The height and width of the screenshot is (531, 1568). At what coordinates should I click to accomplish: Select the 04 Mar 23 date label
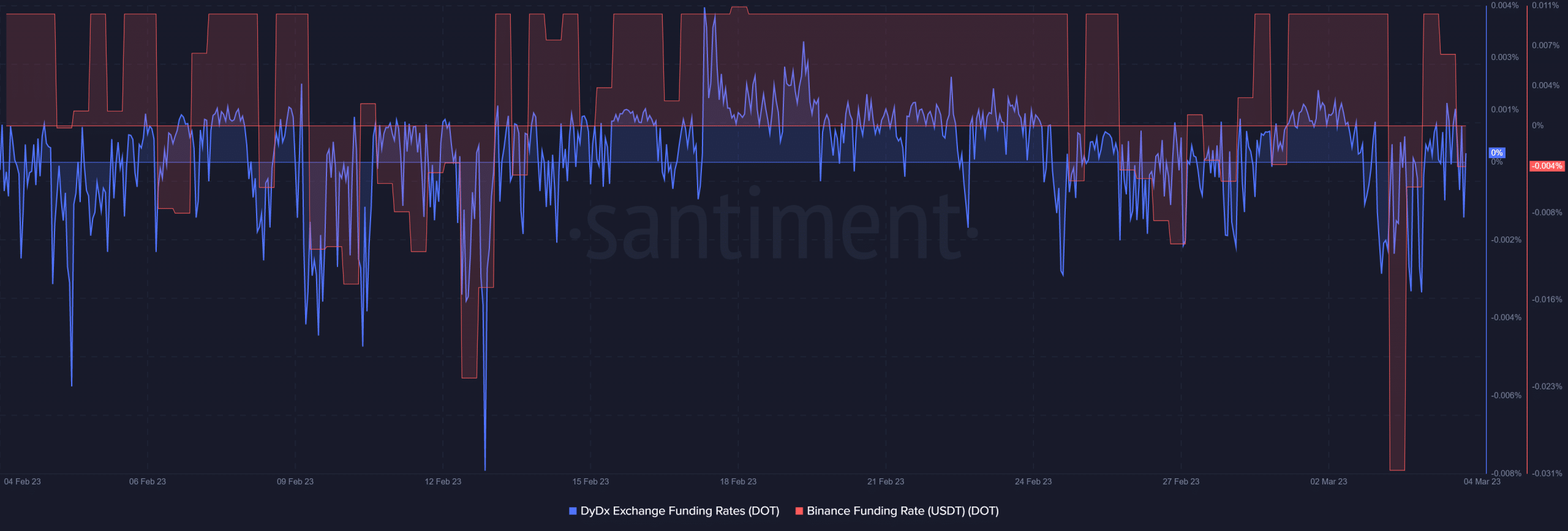(1482, 481)
